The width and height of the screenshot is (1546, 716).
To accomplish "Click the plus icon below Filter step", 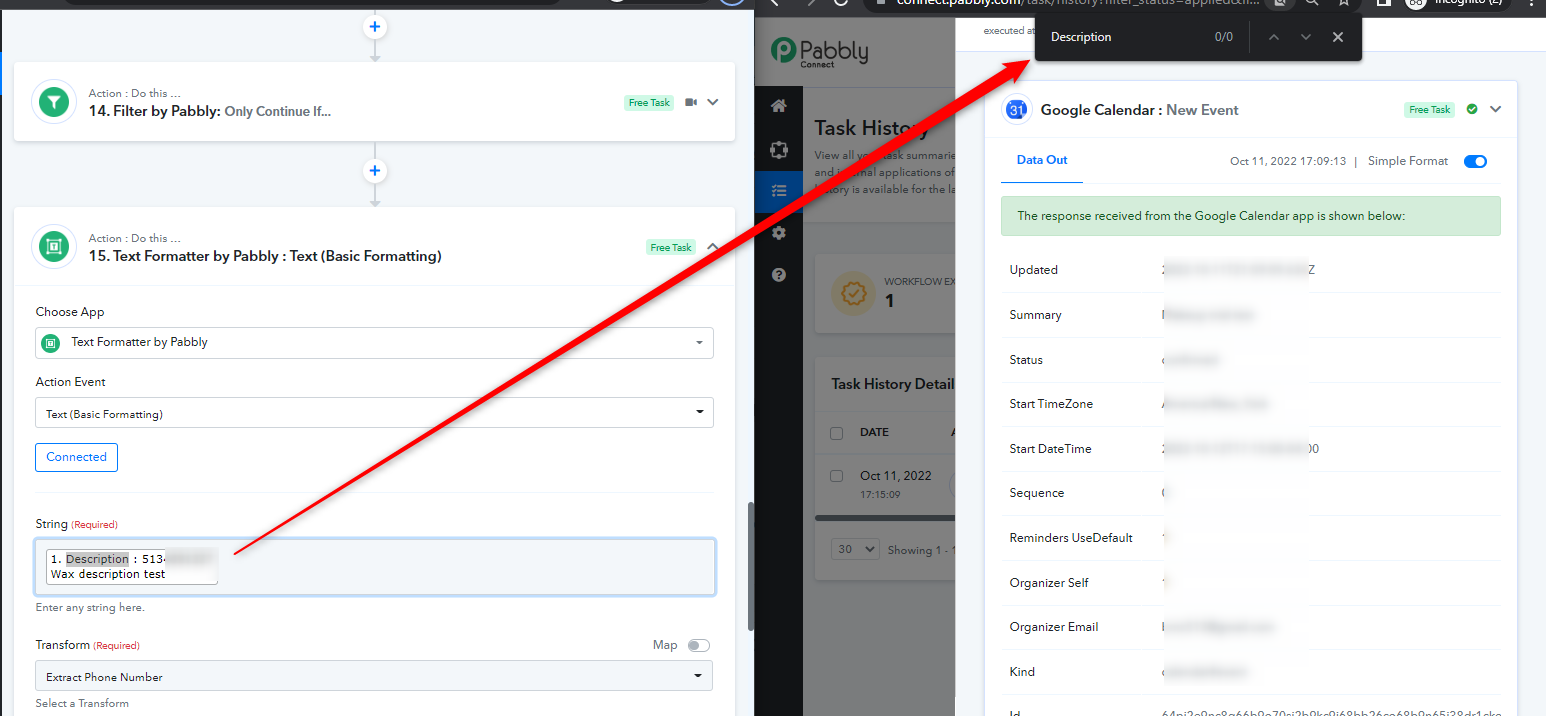I will pos(375,171).
